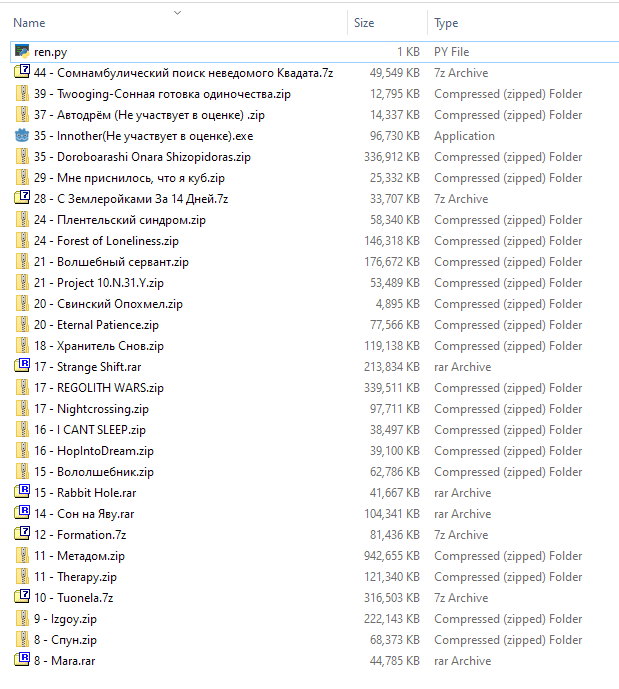Click the 942,655 KB size of Метадом.zip
This screenshot has width=619, height=689.
tap(392, 556)
